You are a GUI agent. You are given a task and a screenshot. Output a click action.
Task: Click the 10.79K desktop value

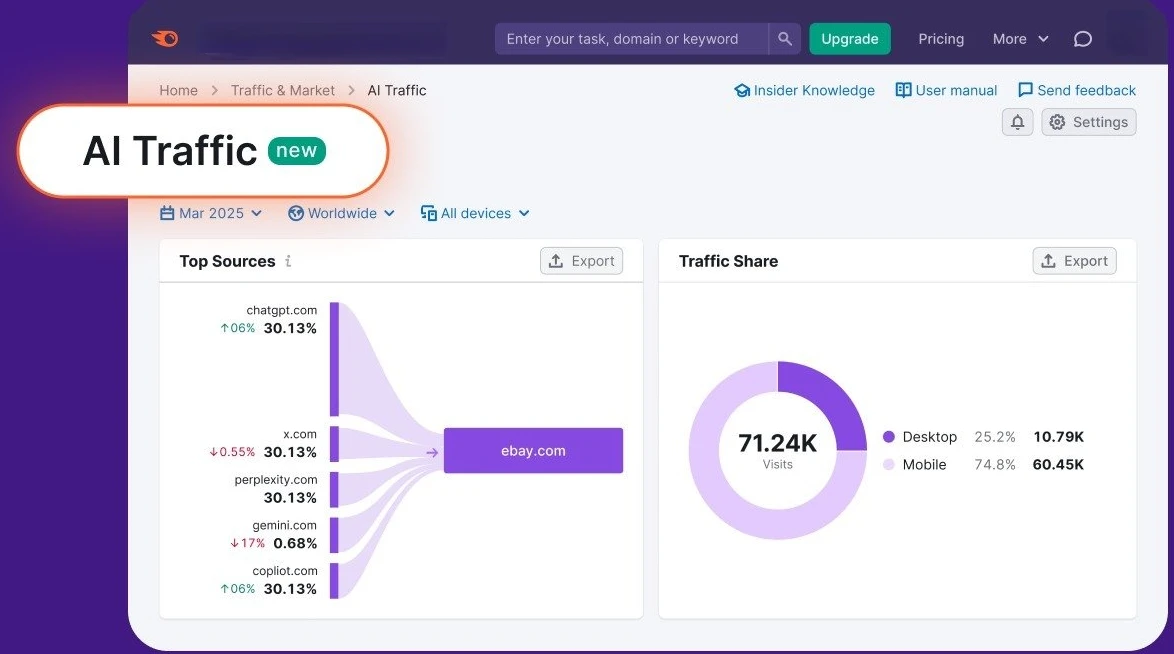click(1059, 437)
